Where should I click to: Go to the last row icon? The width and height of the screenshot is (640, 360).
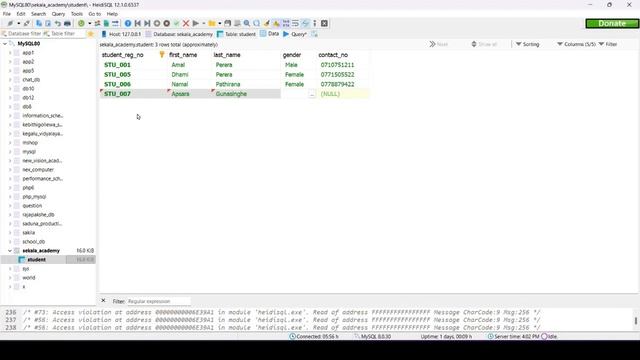(147, 24)
